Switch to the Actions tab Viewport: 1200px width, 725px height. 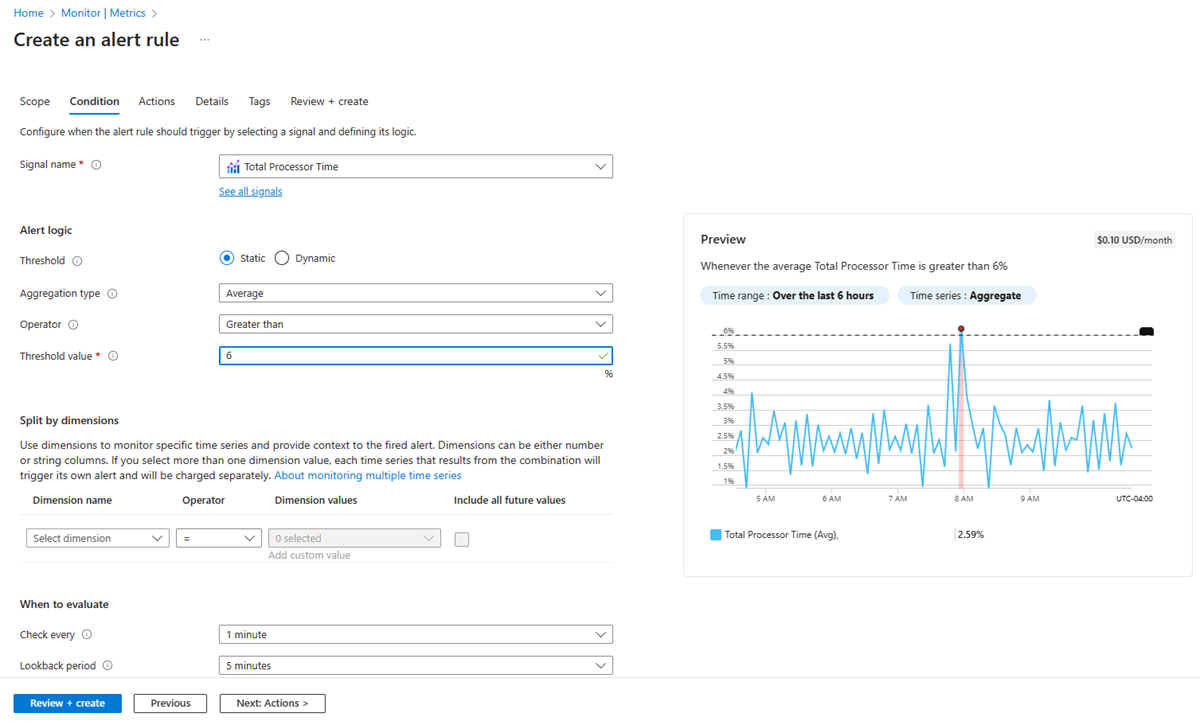[156, 101]
